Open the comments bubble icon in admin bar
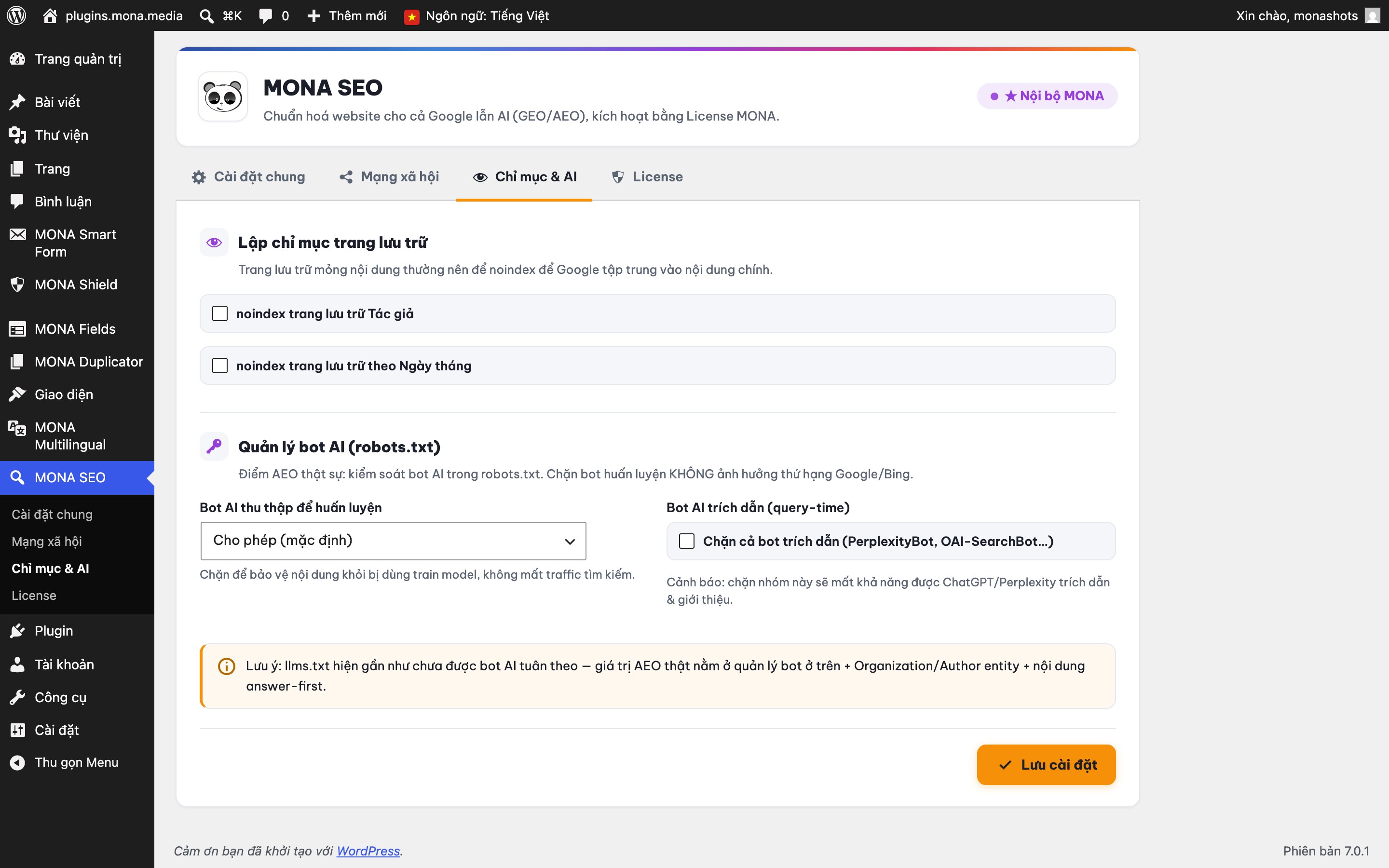 (265, 15)
